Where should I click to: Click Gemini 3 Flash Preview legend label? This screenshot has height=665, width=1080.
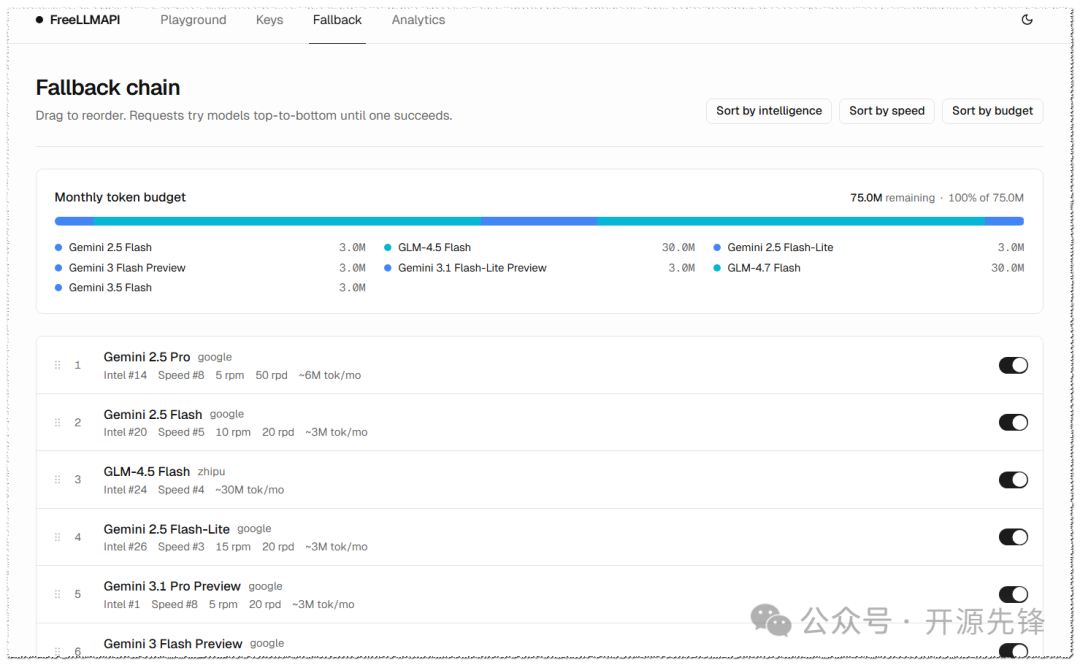[x=127, y=268]
